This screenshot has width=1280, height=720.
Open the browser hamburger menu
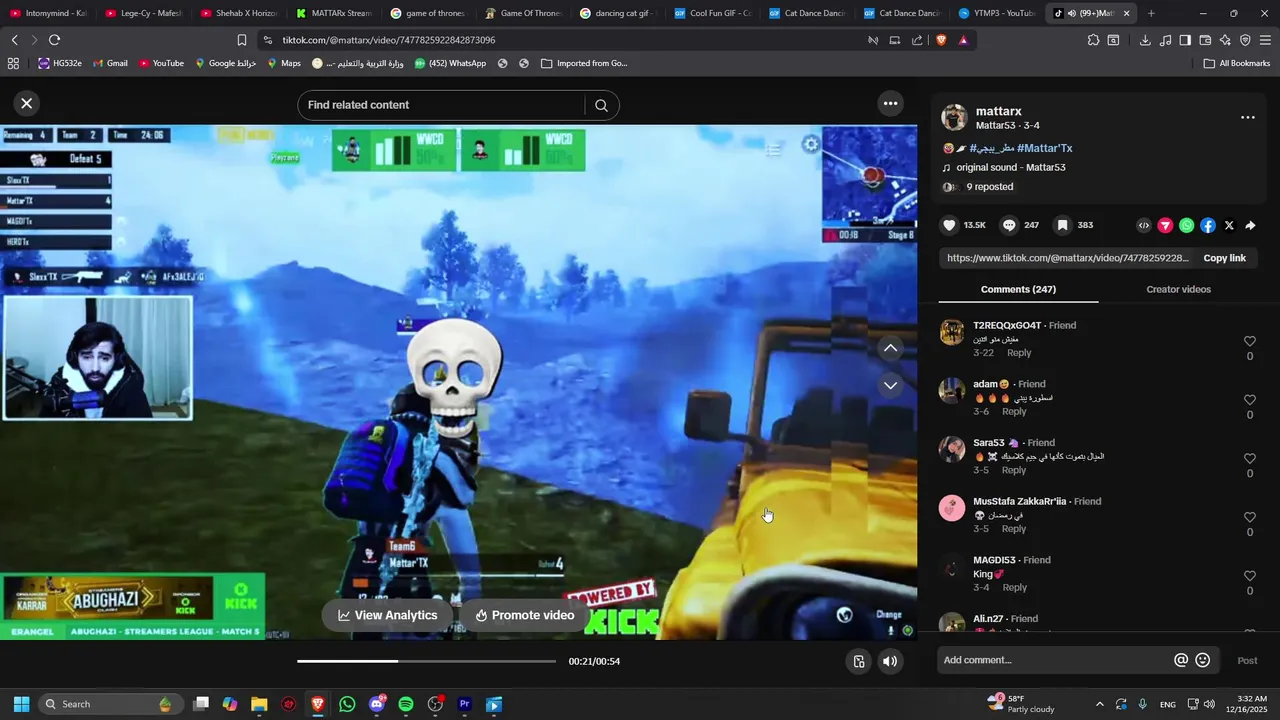click(x=1265, y=40)
